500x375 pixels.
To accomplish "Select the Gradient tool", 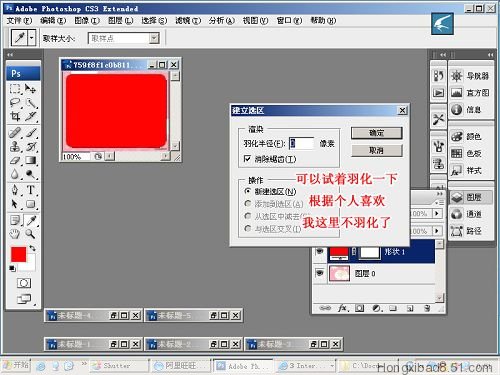I will 31,160.
